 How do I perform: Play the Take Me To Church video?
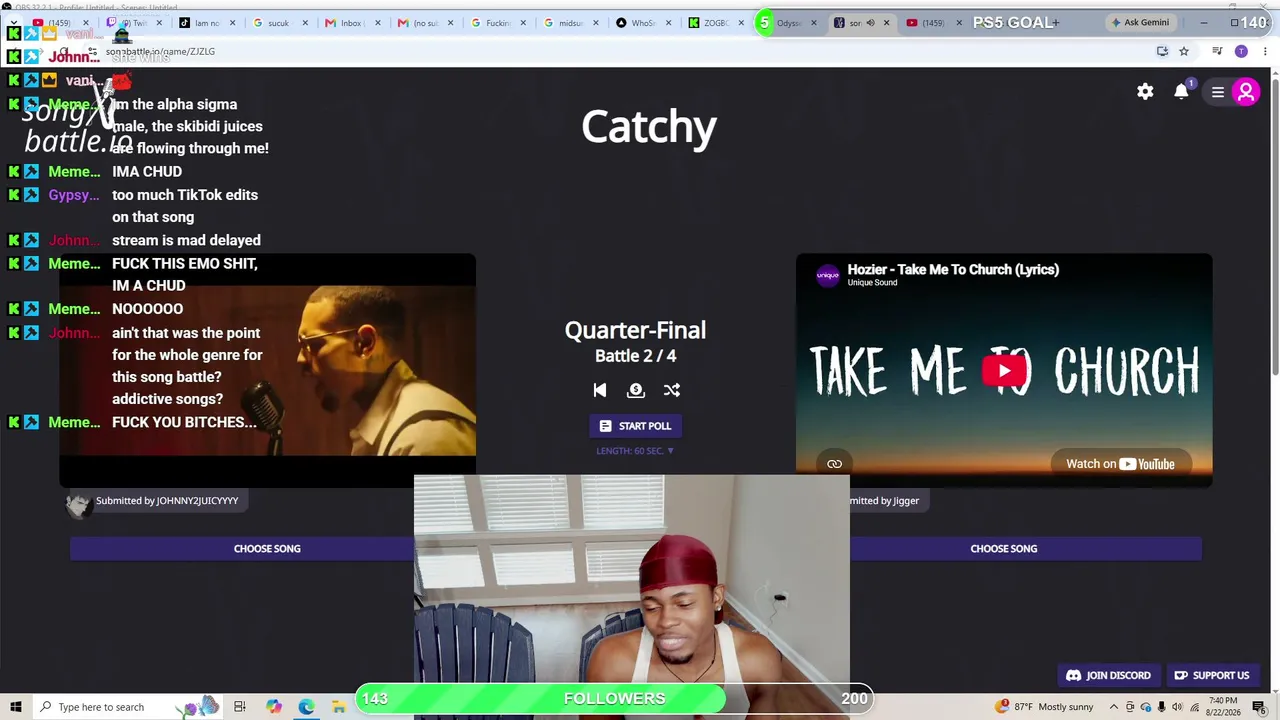point(1005,371)
